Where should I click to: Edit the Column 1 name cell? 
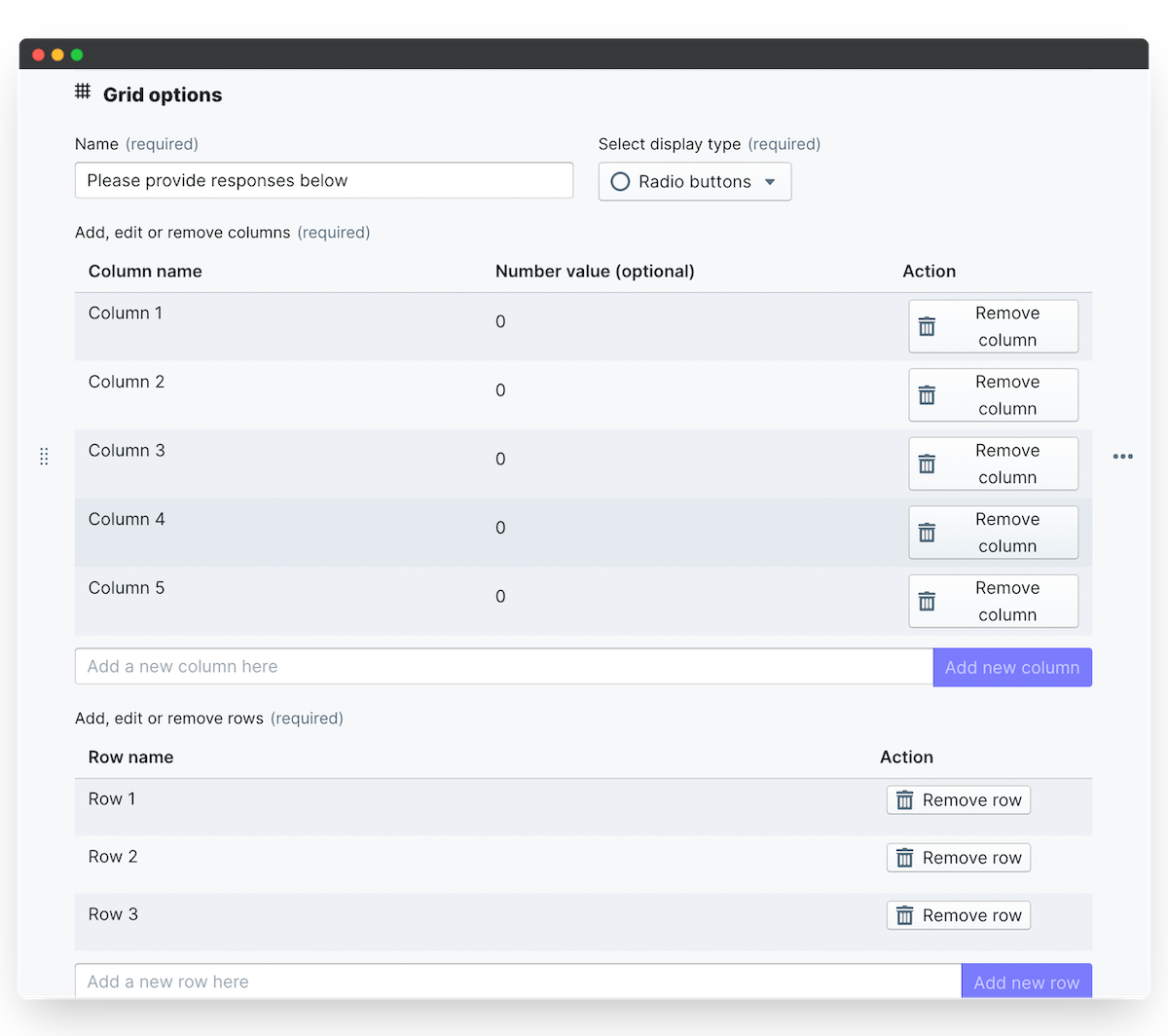point(126,313)
